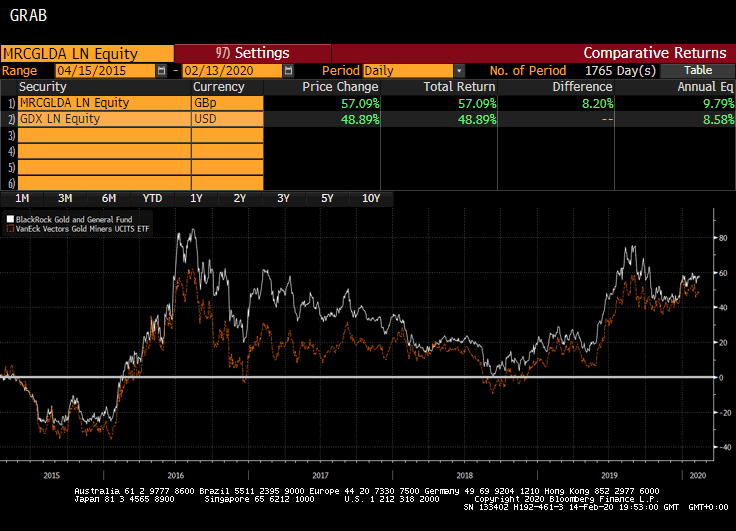Click the USD currency cell
The width and height of the screenshot is (736, 531).
point(227,119)
